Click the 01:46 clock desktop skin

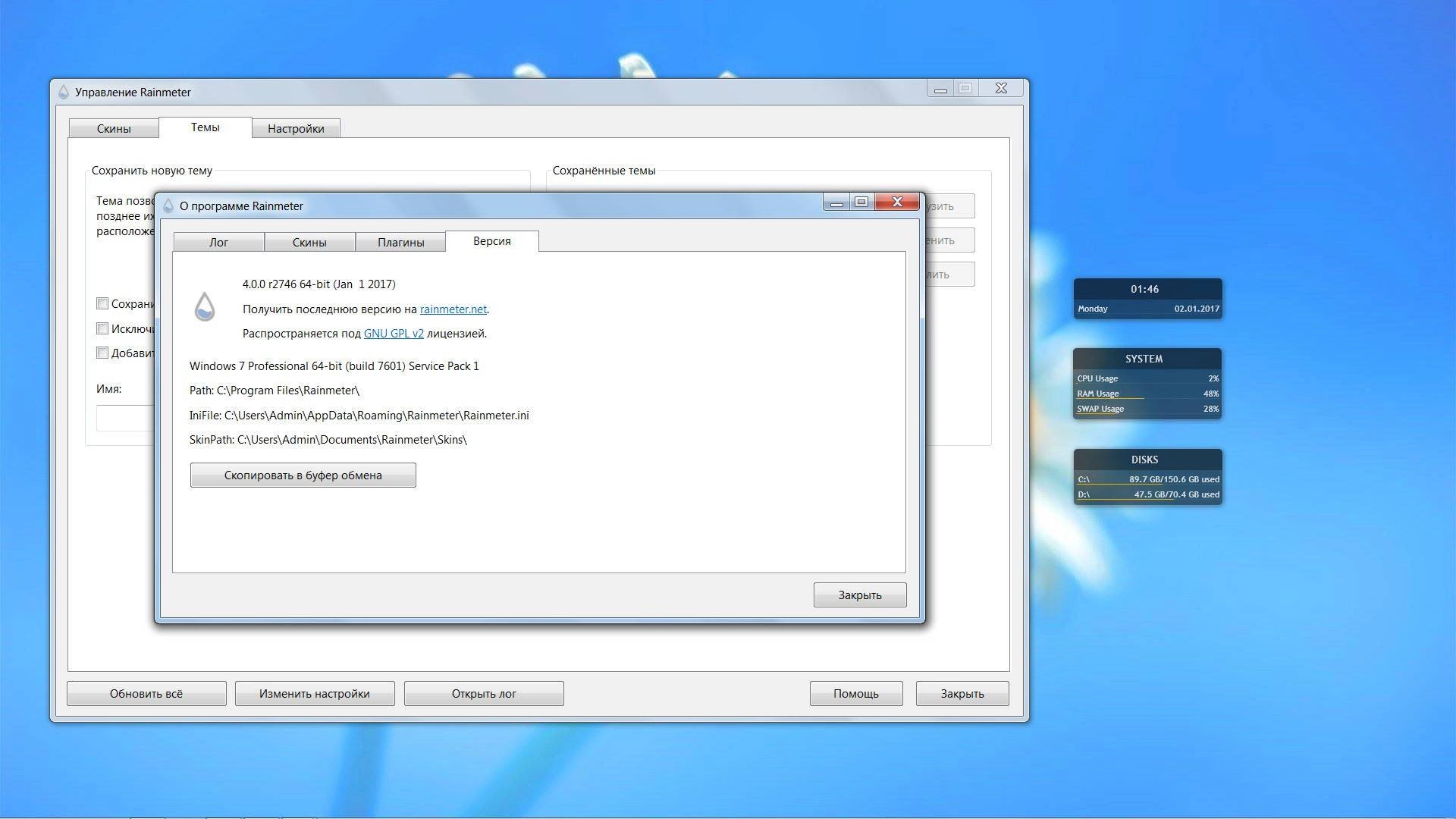1145,289
